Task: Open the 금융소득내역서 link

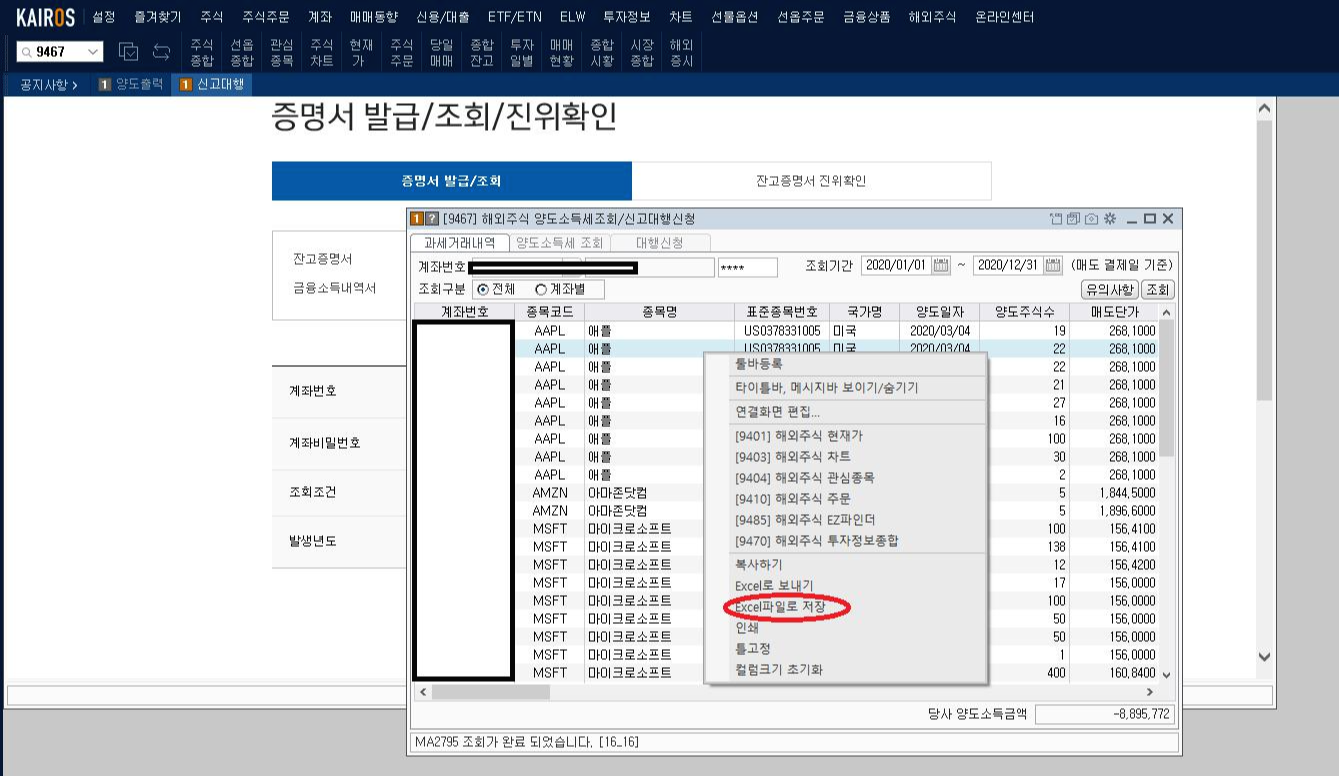Action: click(x=335, y=288)
